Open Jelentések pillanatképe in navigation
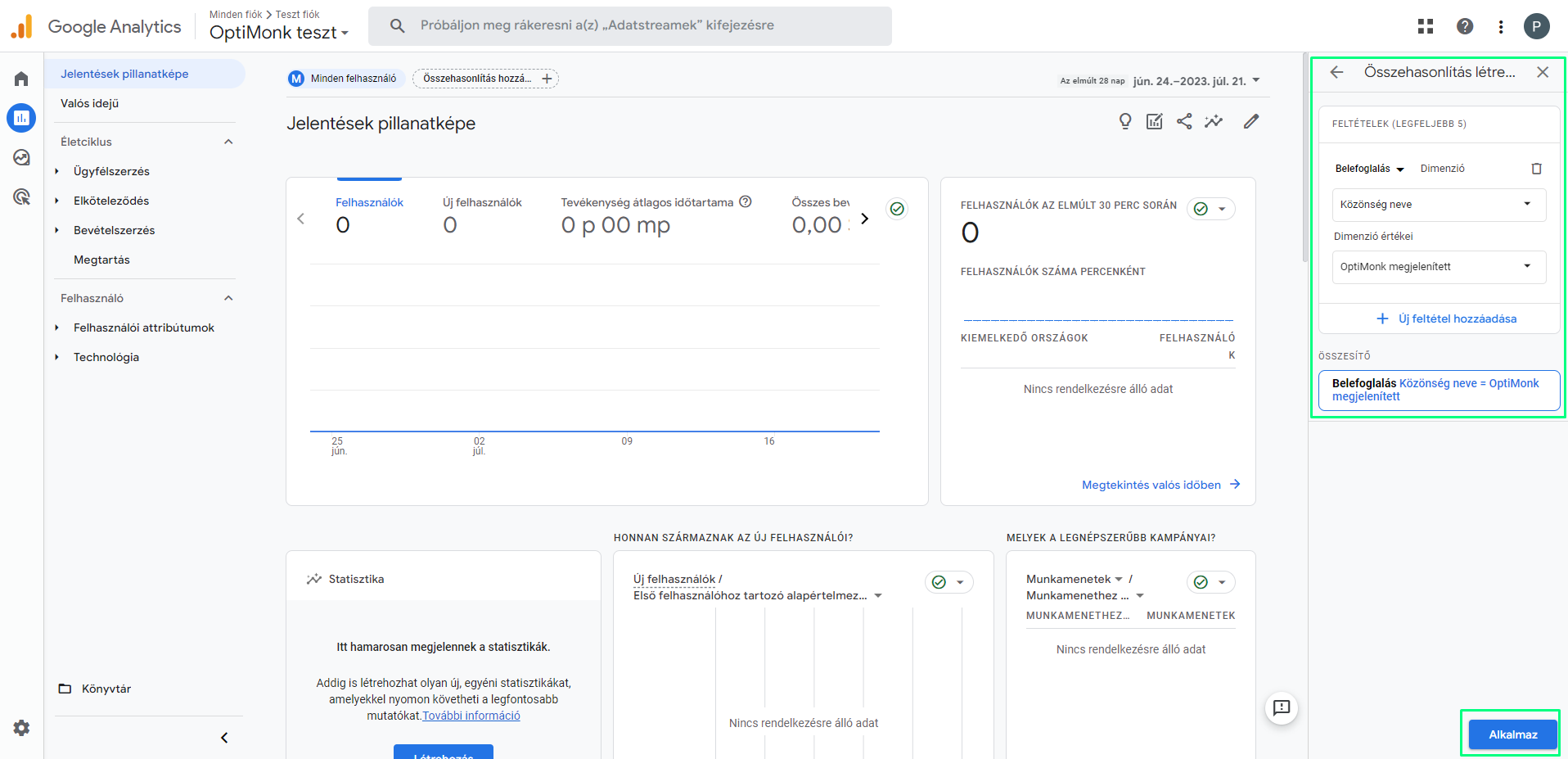The height and width of the screenshot is (759, 1568). (x=145, y=74)
